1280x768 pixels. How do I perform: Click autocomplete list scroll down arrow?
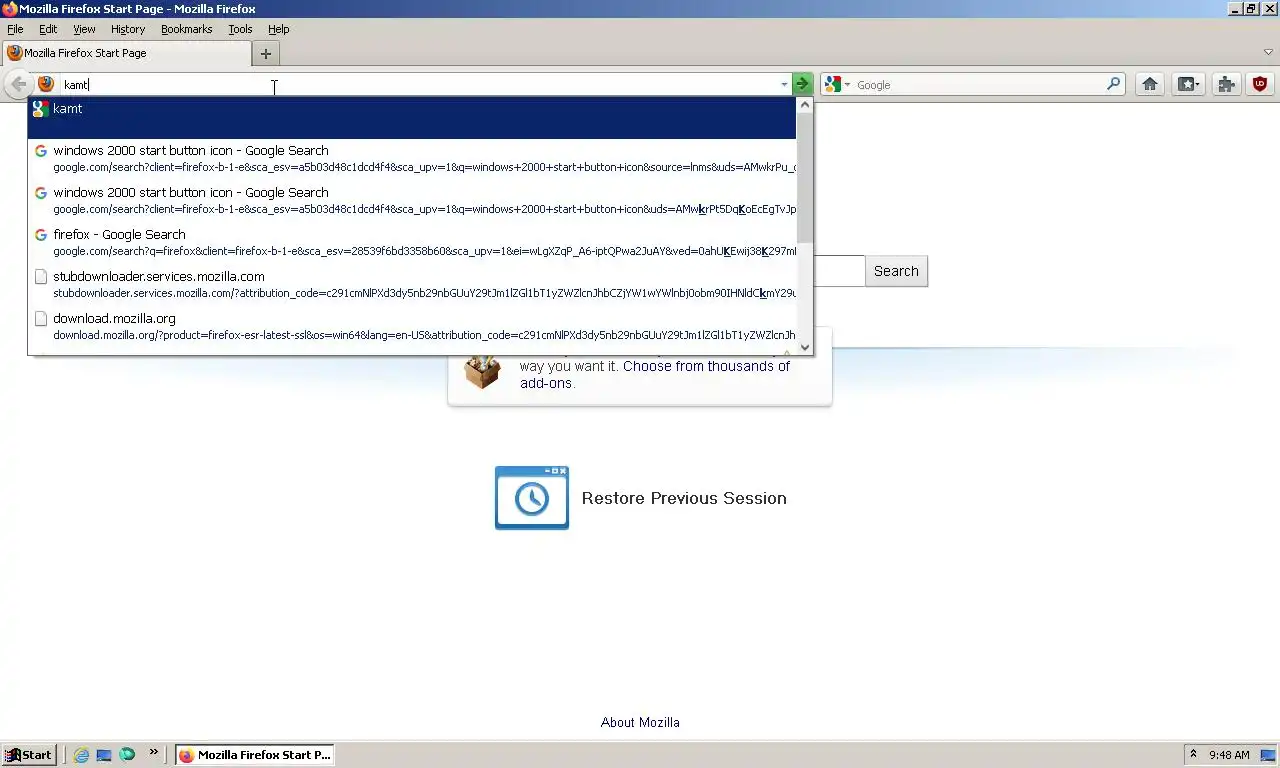tap(805, 347)
